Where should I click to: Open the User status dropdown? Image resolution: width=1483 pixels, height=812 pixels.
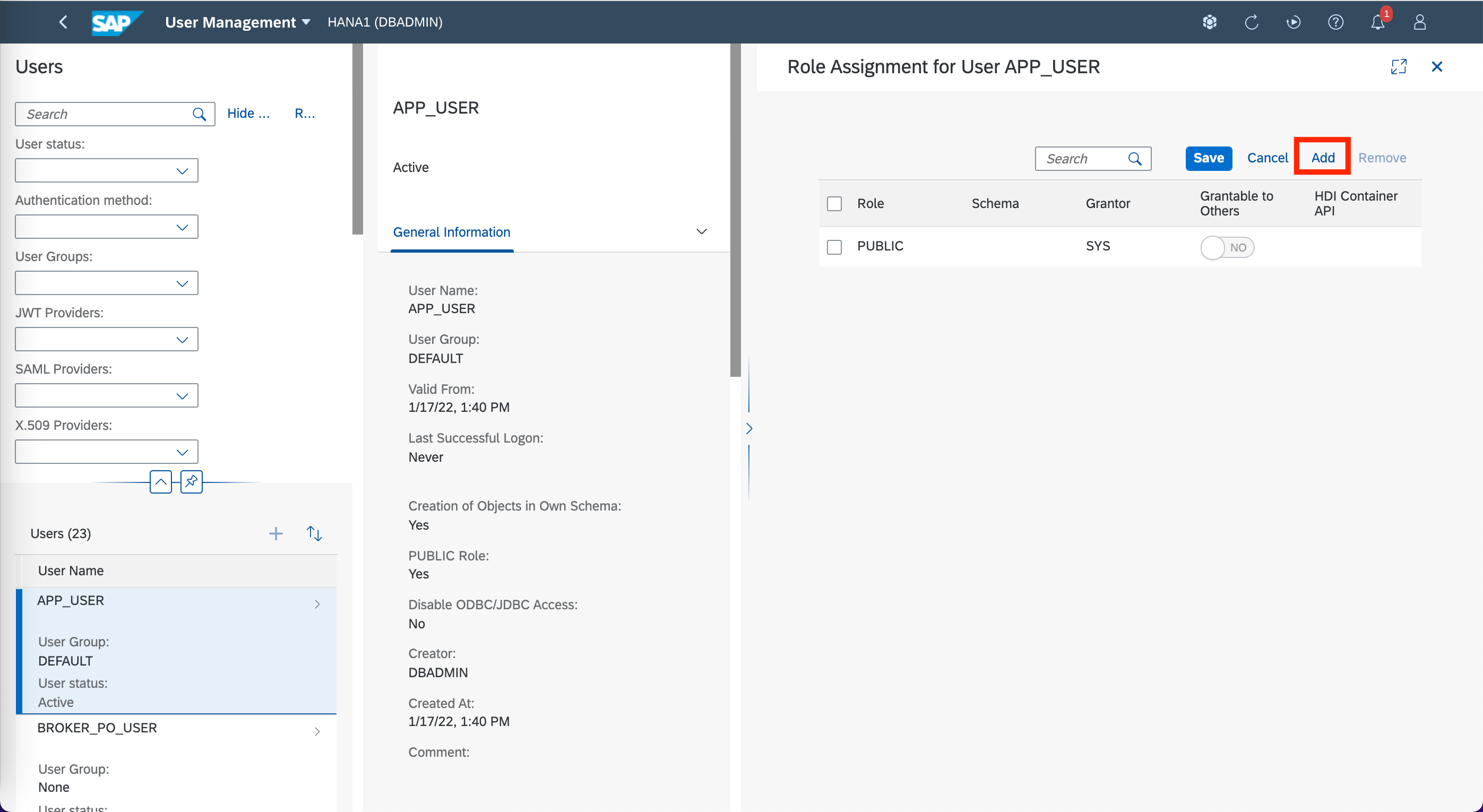[x=107, y=171]
